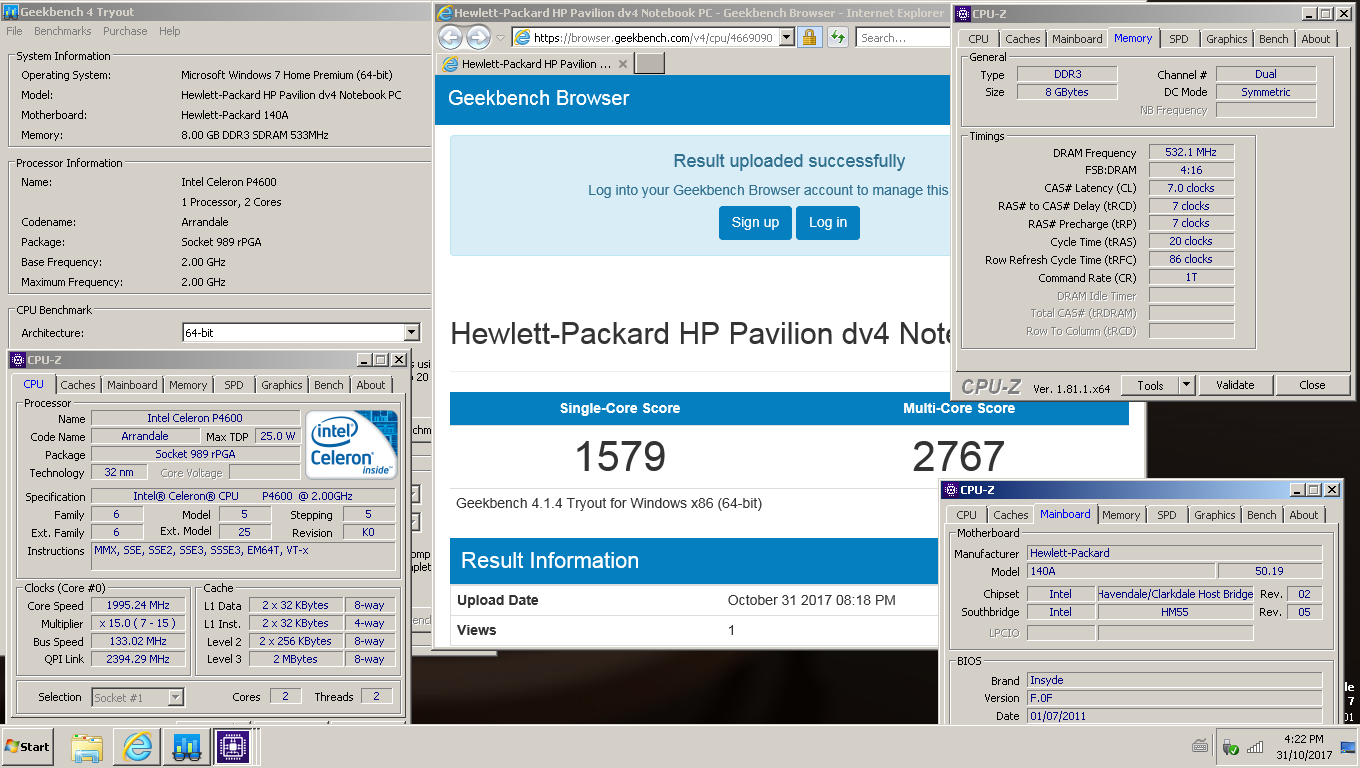1360x768 pixels.
Task: Click the DRAM Frequency value 532.1 MHz
Action: pos(1191,152)
